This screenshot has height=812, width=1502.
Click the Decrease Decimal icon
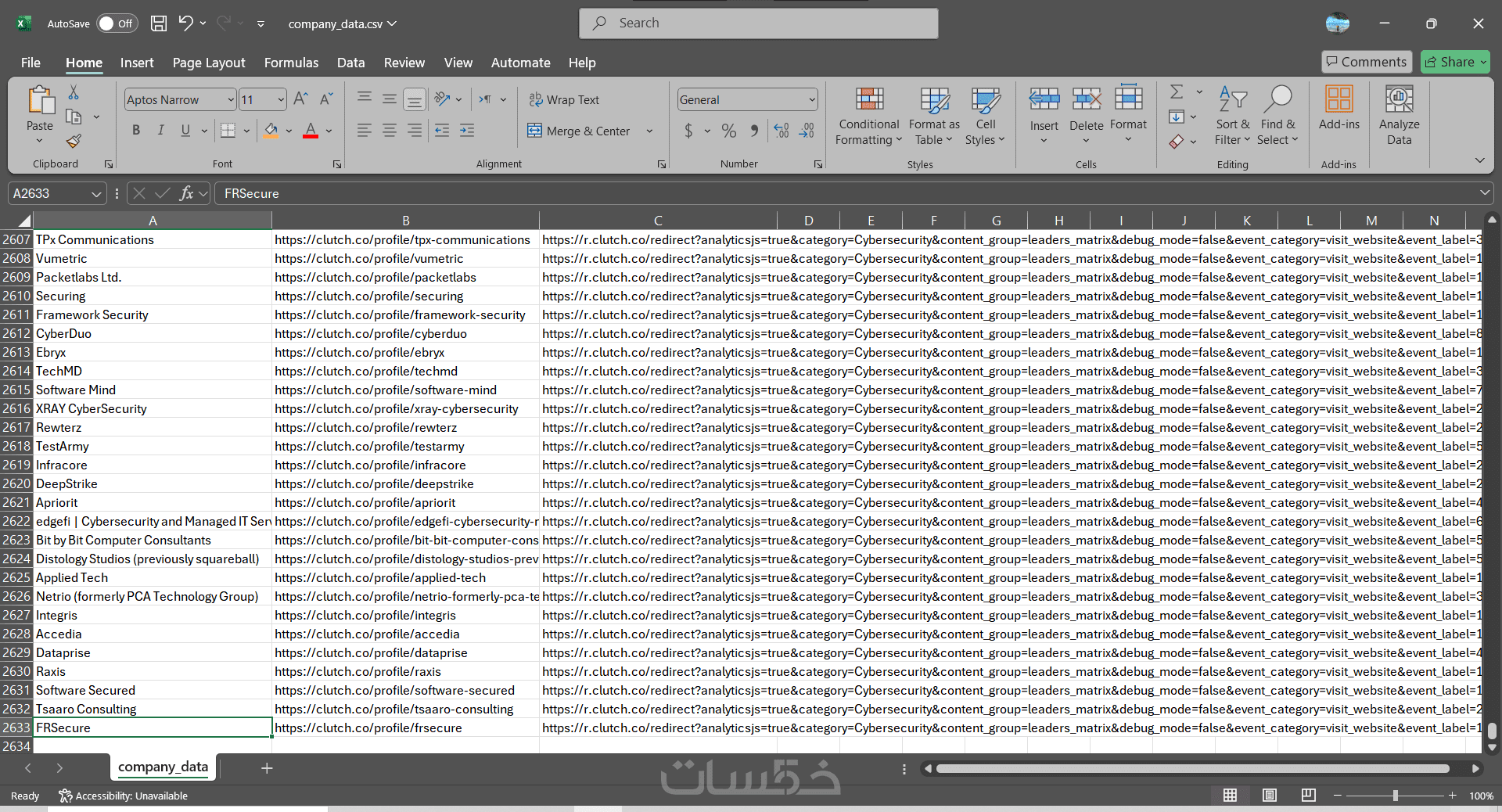coord(807,131)
